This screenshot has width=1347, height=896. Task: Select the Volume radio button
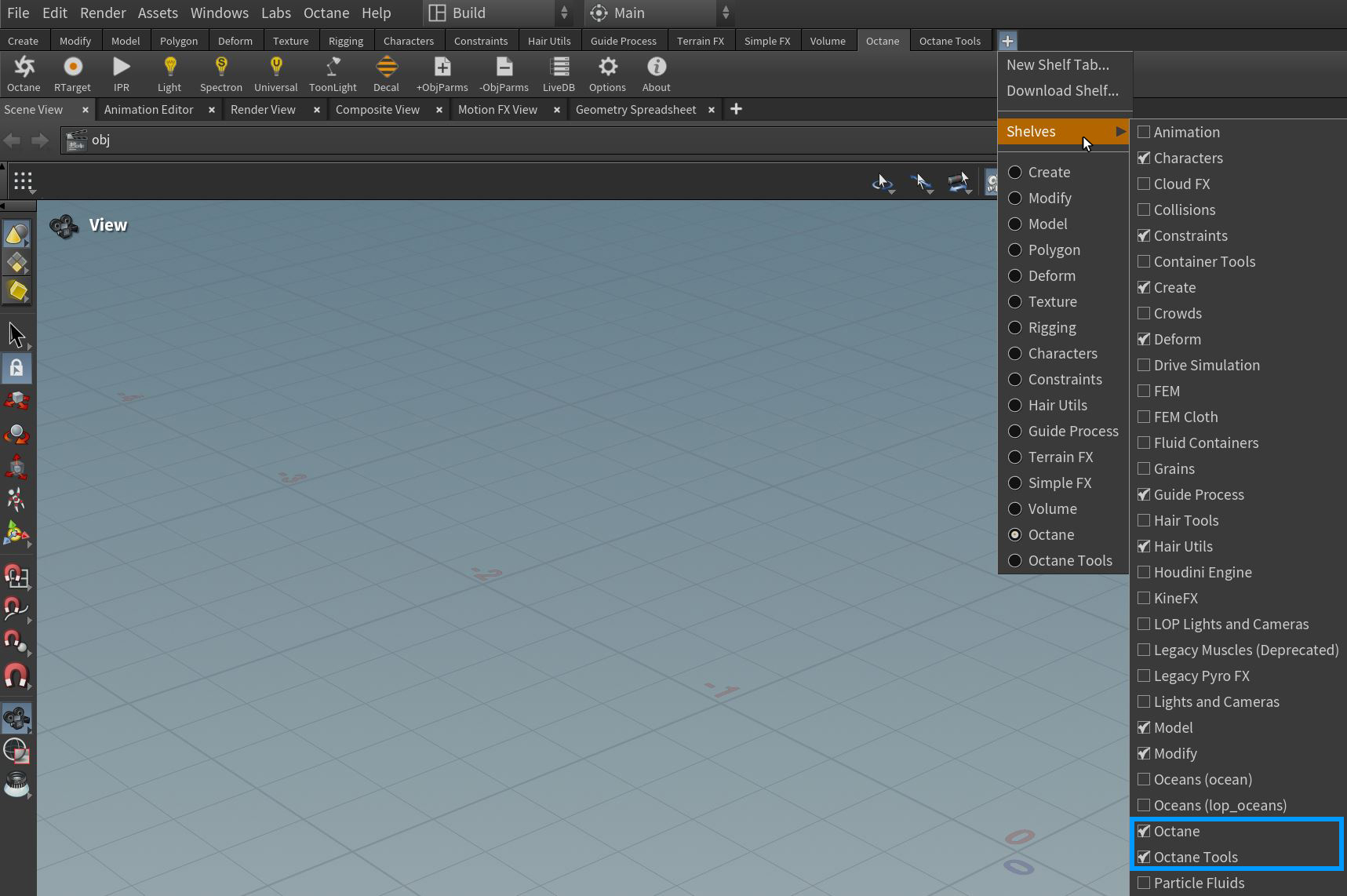1015,508
